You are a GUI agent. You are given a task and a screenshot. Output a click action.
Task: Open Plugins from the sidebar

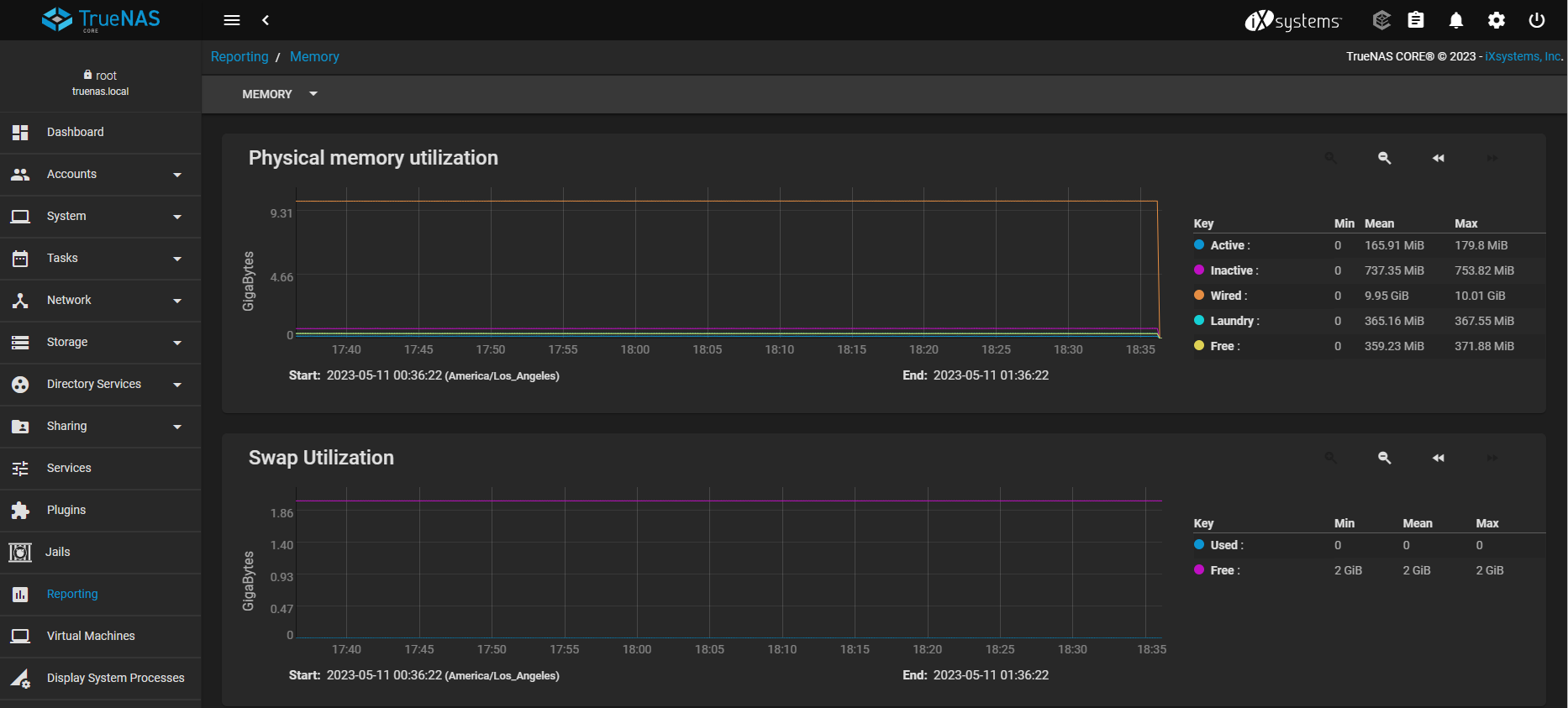(x=101, y=511)
